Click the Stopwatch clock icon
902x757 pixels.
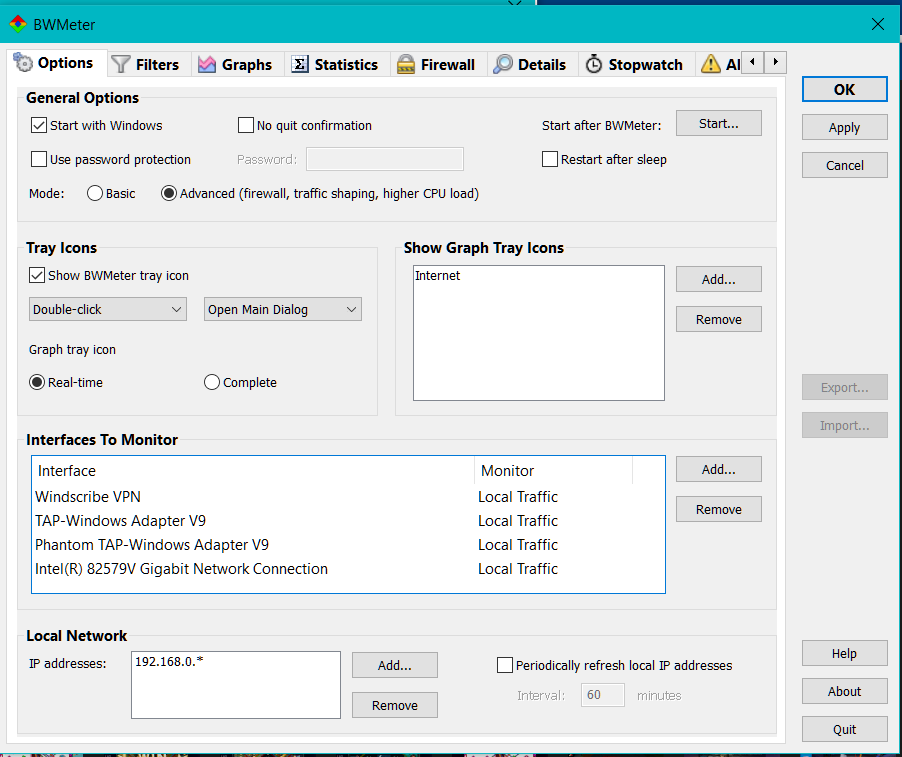click(x=594, y=64)
